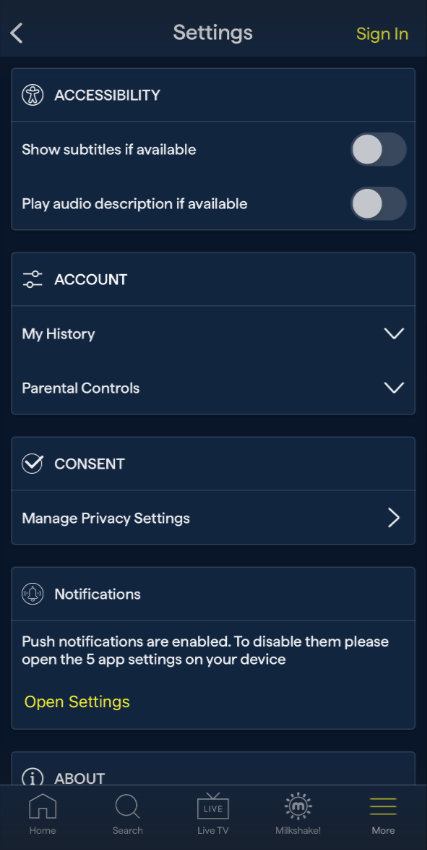Tap the Notifications bell icon
This screenshot has width=427, height=850.
[33, 594]
